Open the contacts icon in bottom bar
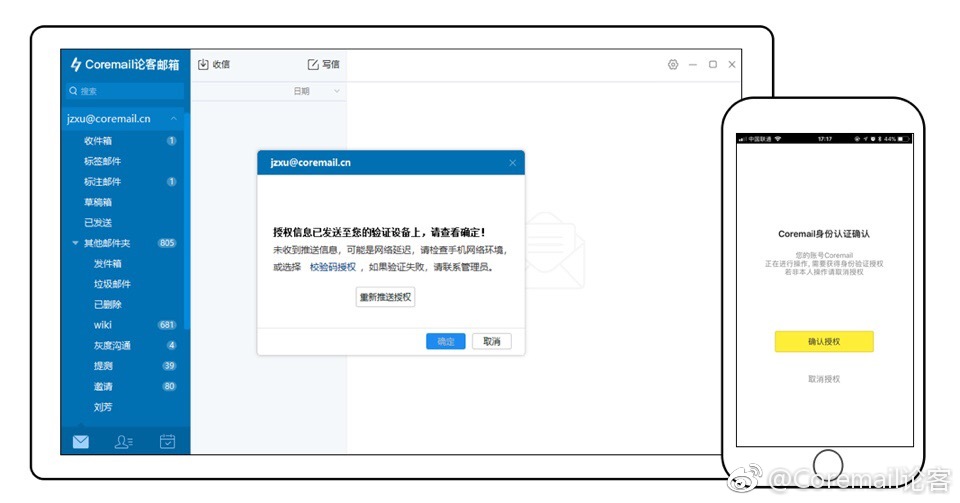Screen dimensions: 960x503 [123, 441]
